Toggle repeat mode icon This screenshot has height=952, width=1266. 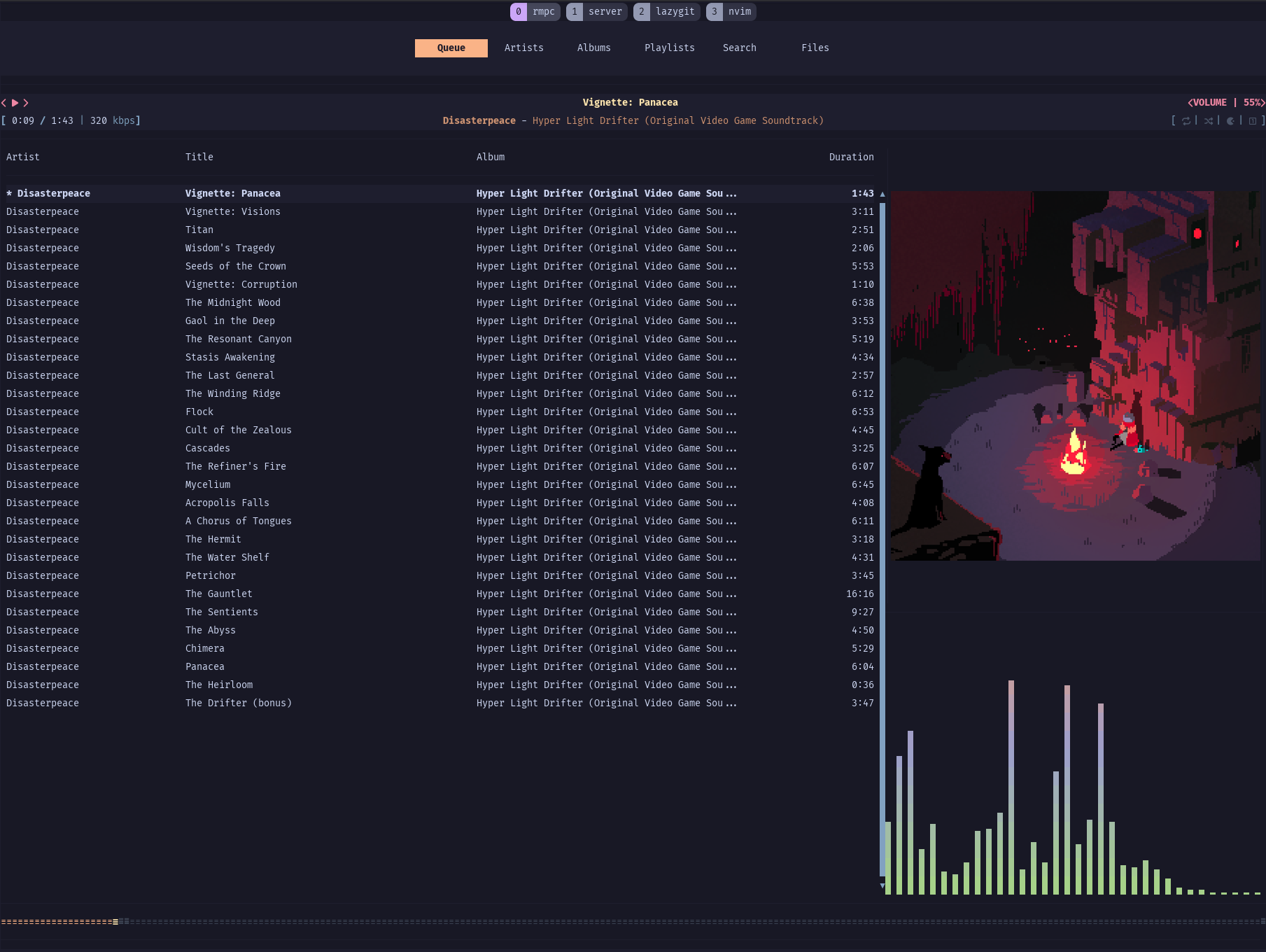(x=1186, y=121)
